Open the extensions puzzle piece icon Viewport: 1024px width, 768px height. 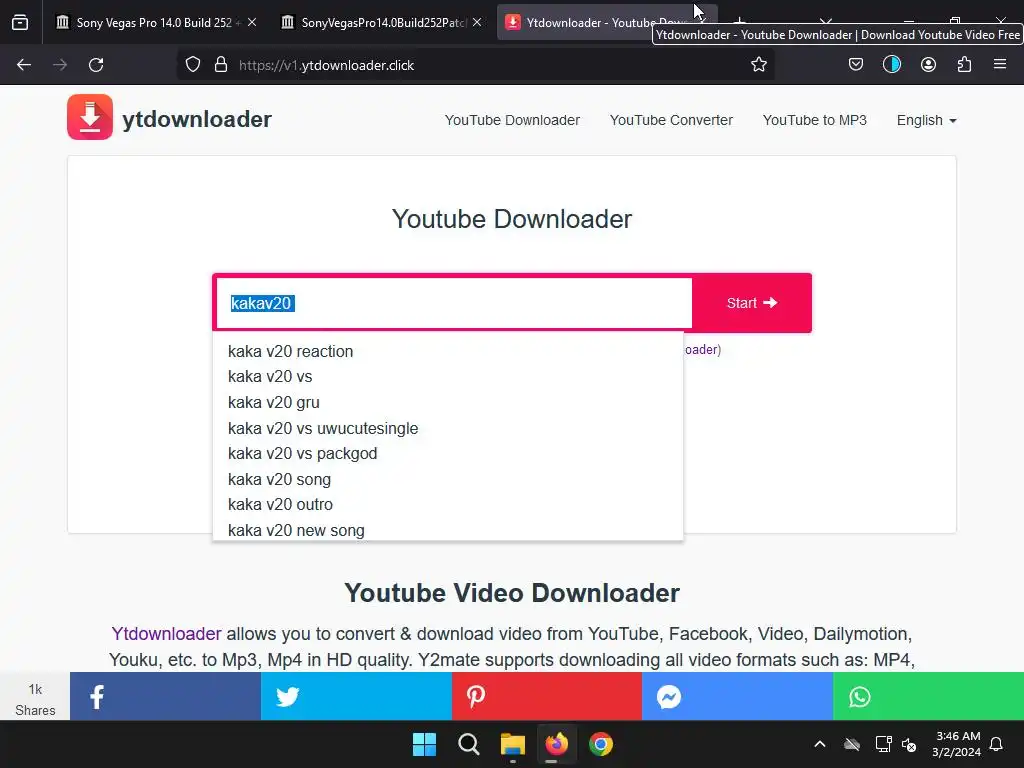coord(964,65)
